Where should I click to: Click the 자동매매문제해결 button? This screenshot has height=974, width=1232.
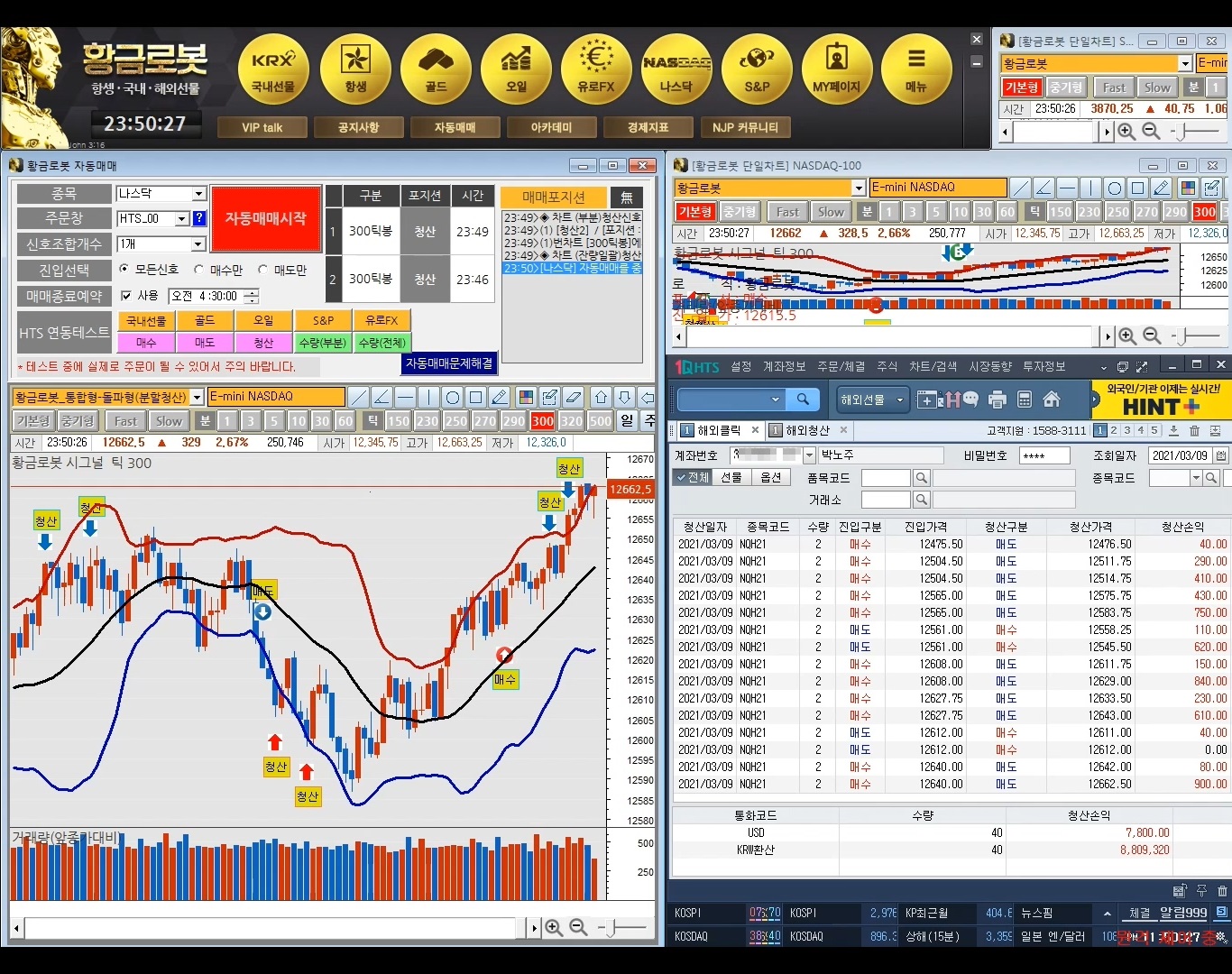point(449,363)
